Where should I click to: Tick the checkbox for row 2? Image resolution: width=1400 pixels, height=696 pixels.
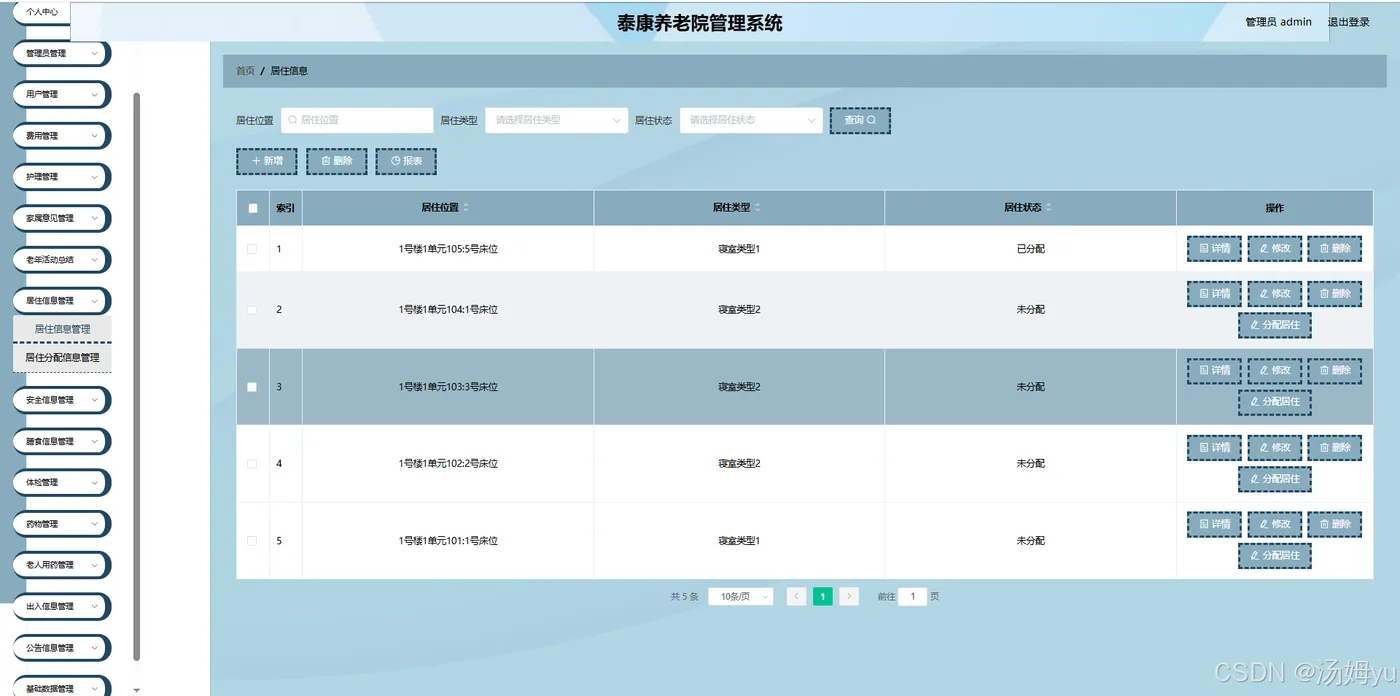pos(252,310)
